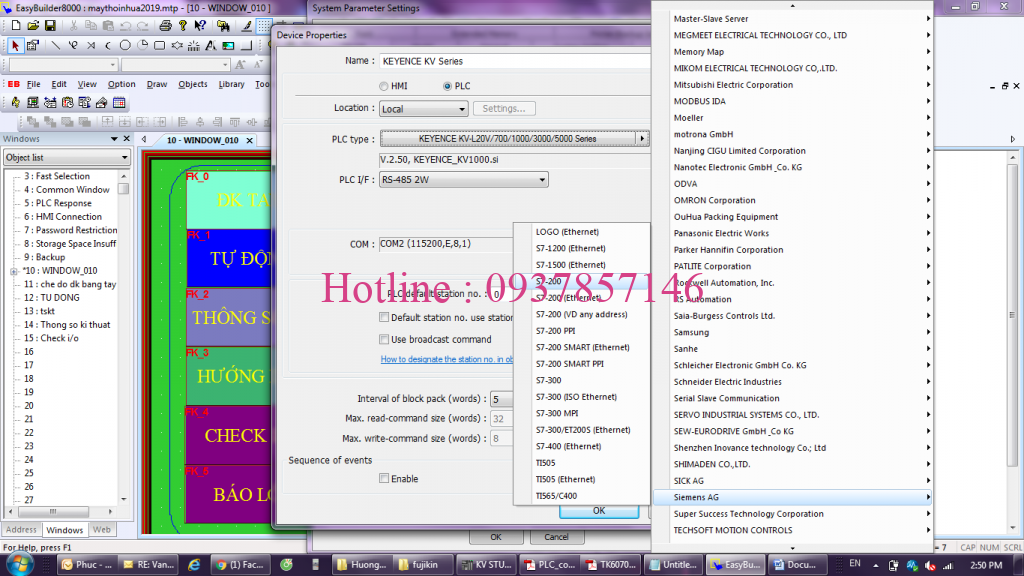Expand the WINDOW_010 tree node
Viewport: 1024px width, 576px height.
pyautogui.click(x=14, y=271)
